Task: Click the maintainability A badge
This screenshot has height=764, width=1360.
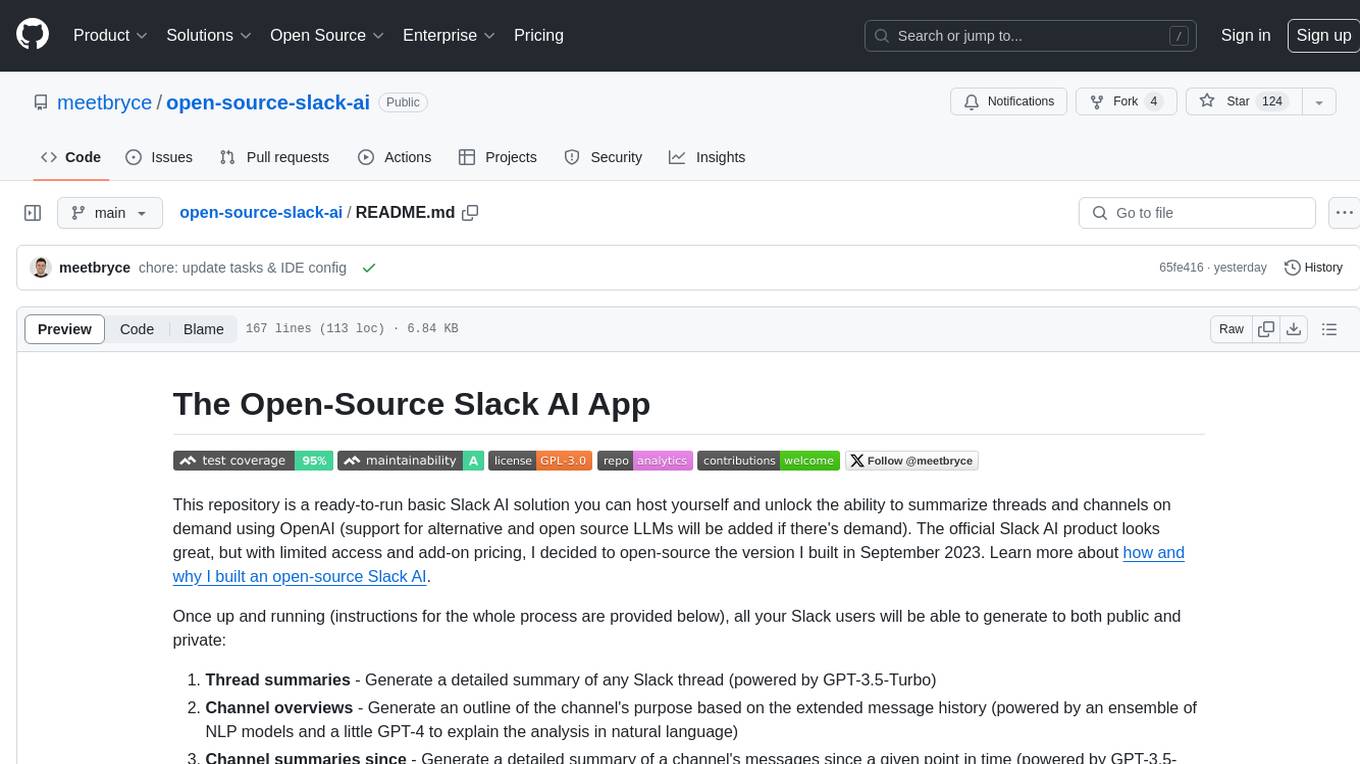Action: tap(411, 461)
